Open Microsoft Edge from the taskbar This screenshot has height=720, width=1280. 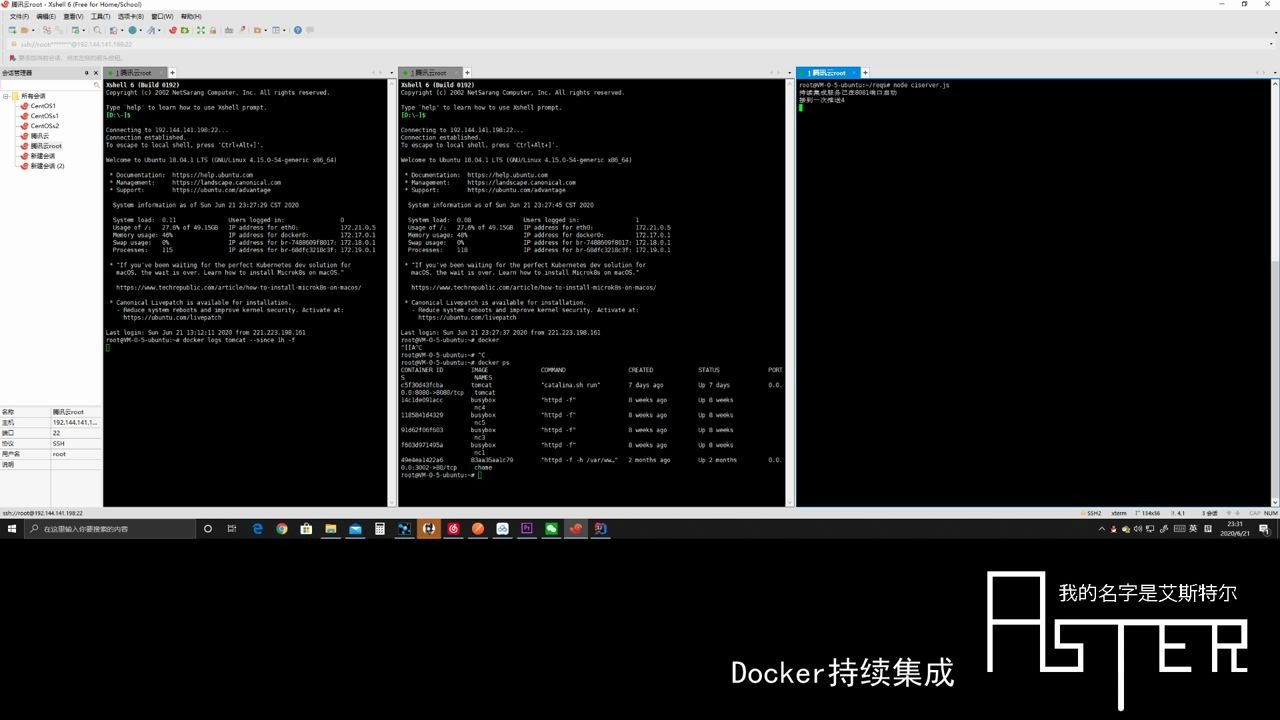click(257, 529)
